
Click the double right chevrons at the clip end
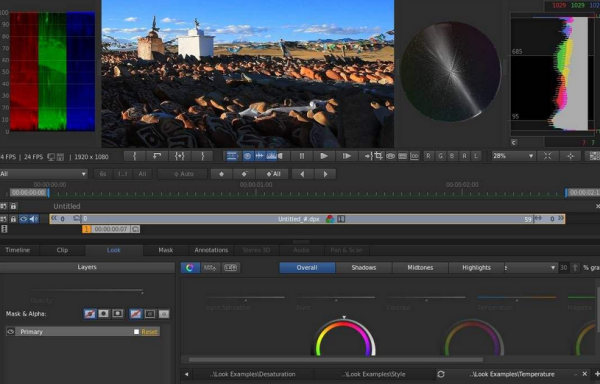point(561,218)
